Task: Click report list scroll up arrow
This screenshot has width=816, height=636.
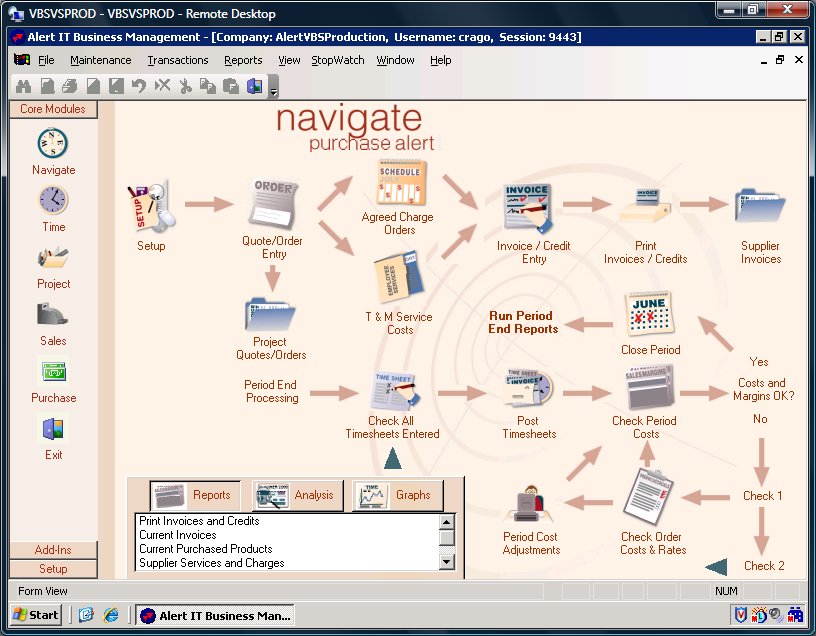Action: 447,521
